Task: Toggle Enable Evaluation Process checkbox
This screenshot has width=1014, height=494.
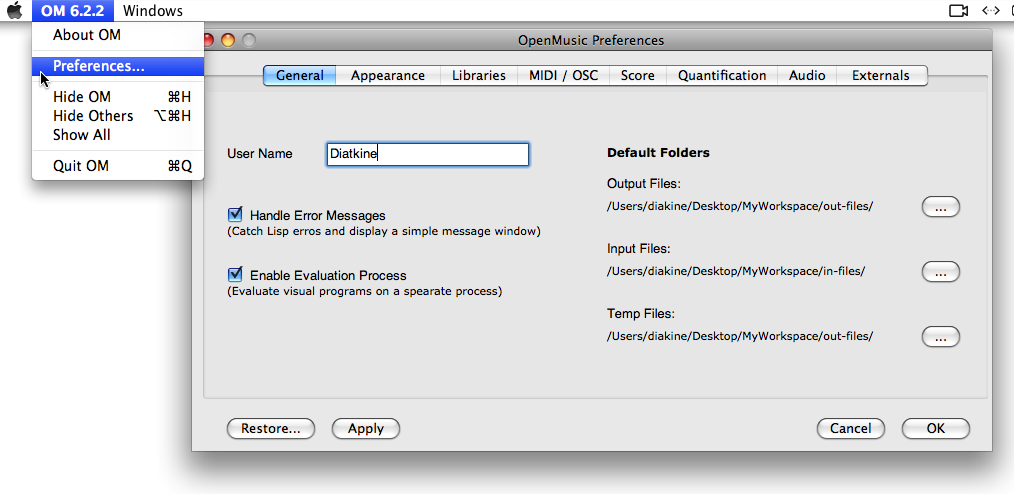Action: (x=235, y=274)
